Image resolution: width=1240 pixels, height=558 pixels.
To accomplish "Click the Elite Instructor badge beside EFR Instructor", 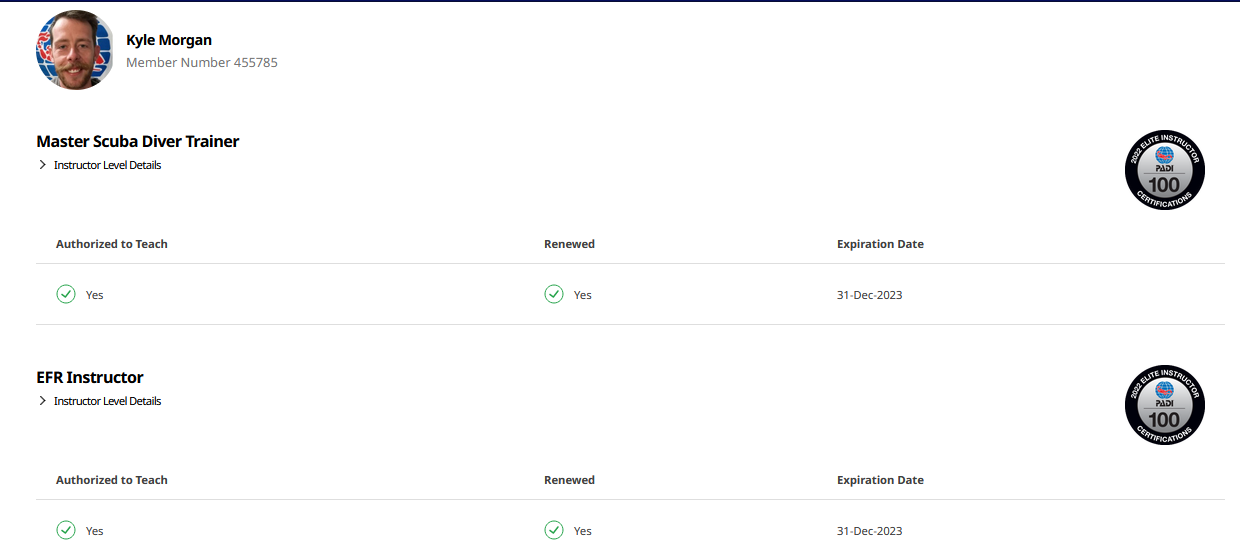I will click(1164, 405).
